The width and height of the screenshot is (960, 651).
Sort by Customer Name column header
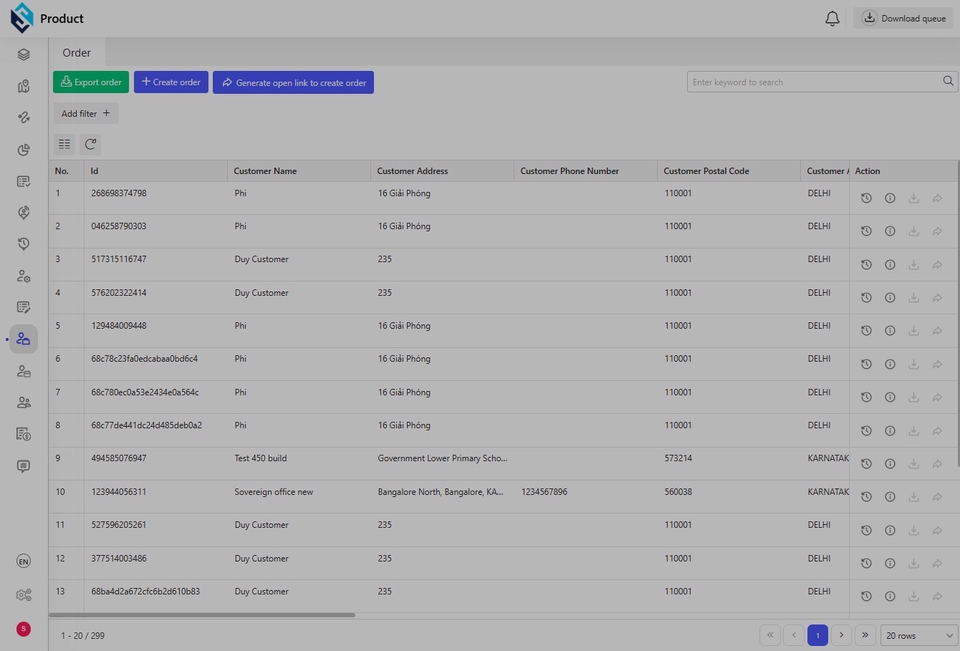[265, 171]
